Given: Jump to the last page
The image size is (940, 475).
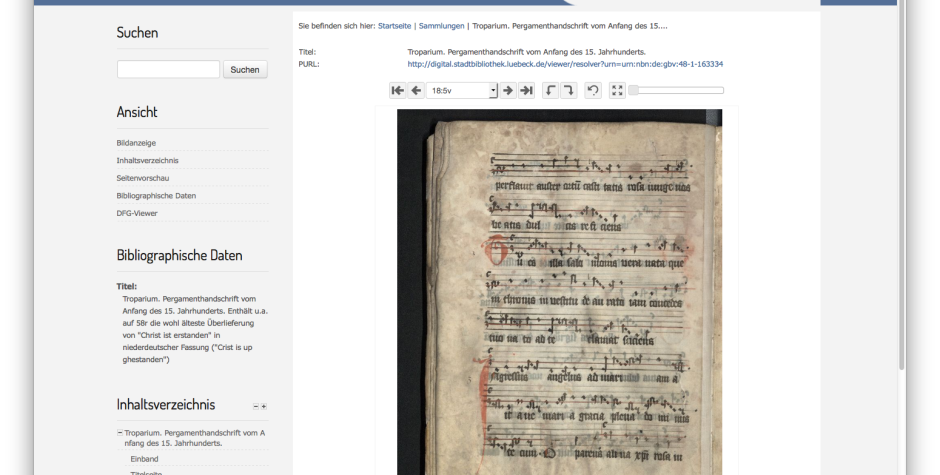Looking at the screenshot, I should 526,91.
